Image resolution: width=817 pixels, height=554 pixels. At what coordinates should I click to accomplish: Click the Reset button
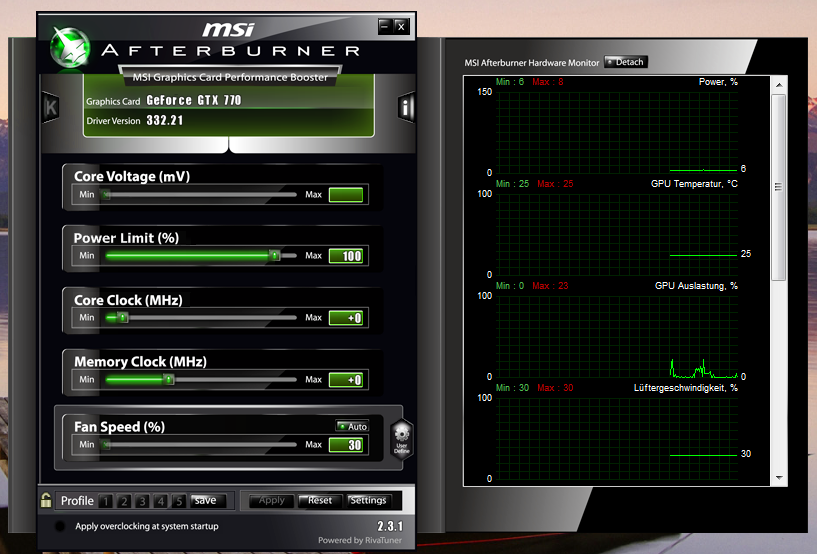pos(320,500)
